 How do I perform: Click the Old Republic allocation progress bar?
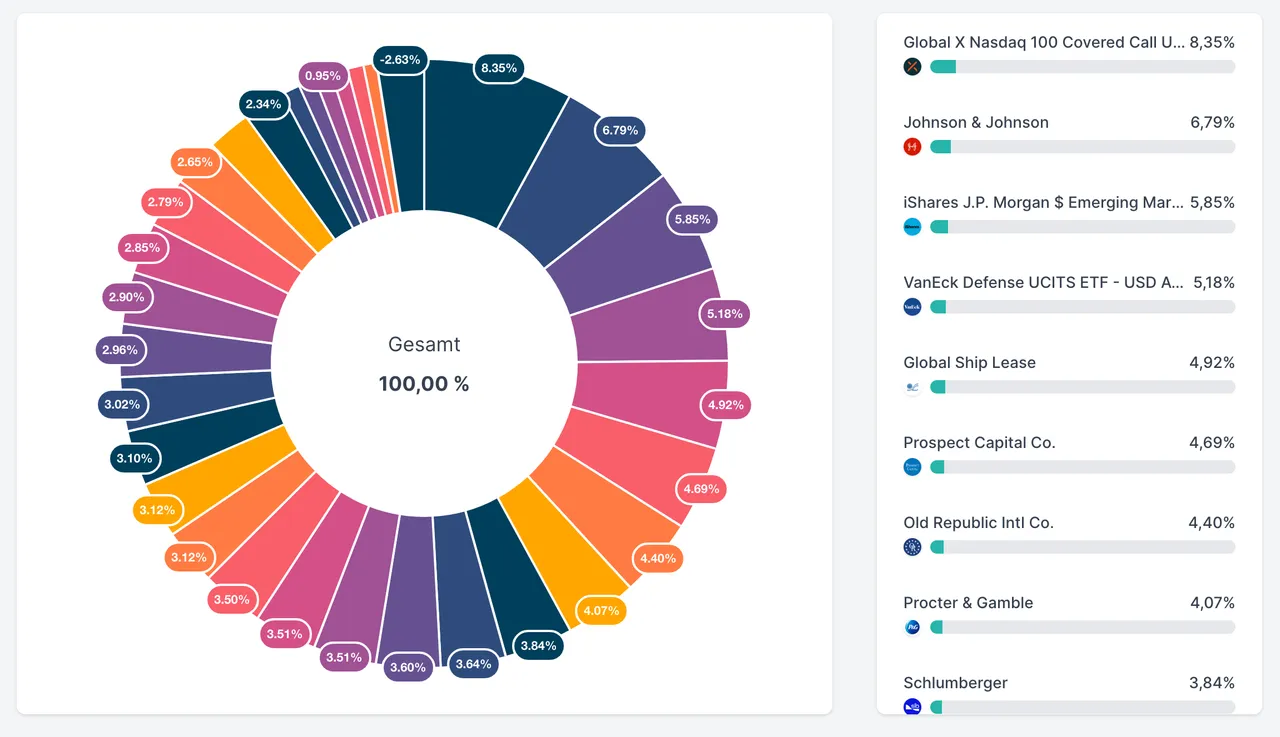pyautogui.click(x=1082, y=547)
